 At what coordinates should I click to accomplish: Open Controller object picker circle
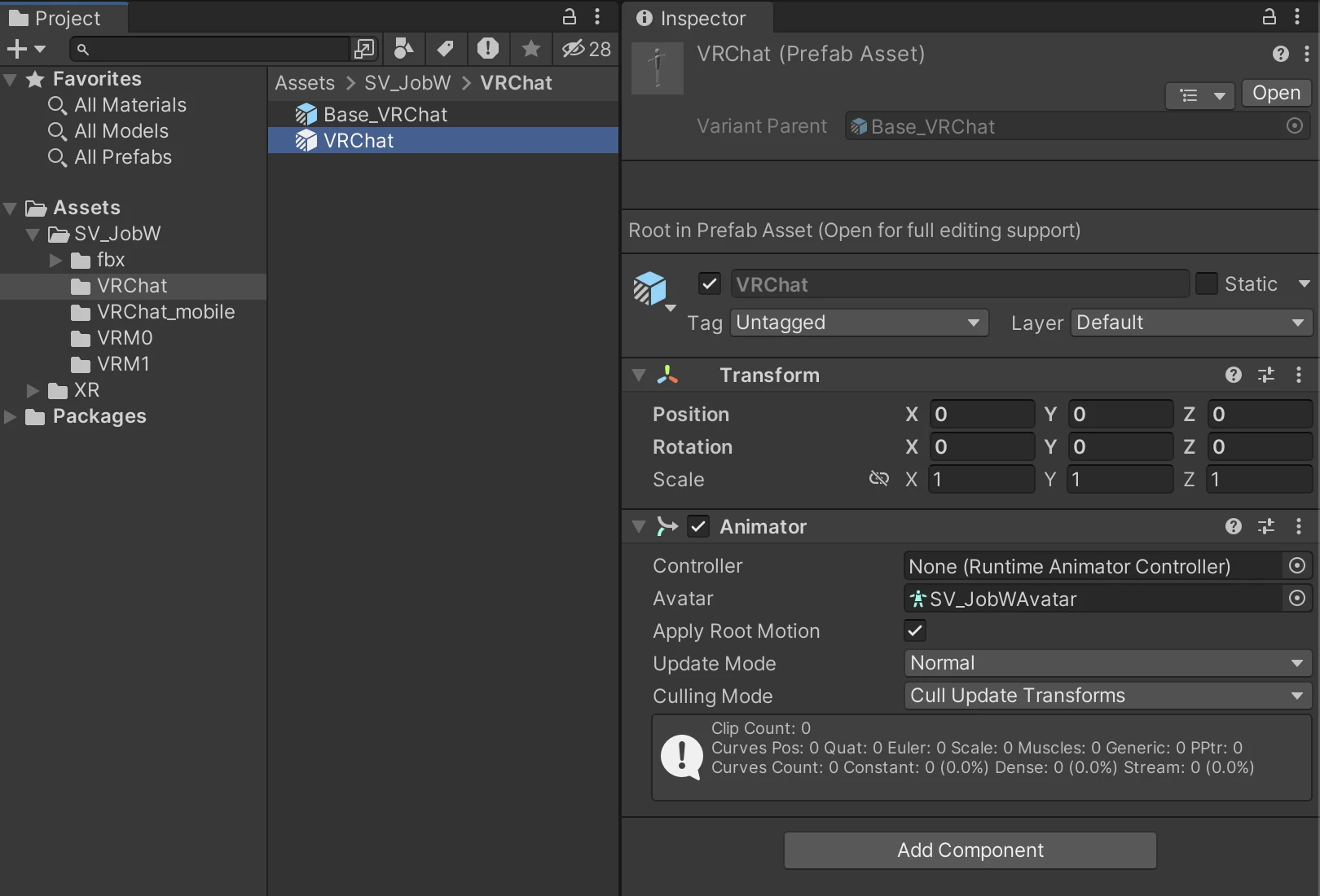(x=1297, y=566)
